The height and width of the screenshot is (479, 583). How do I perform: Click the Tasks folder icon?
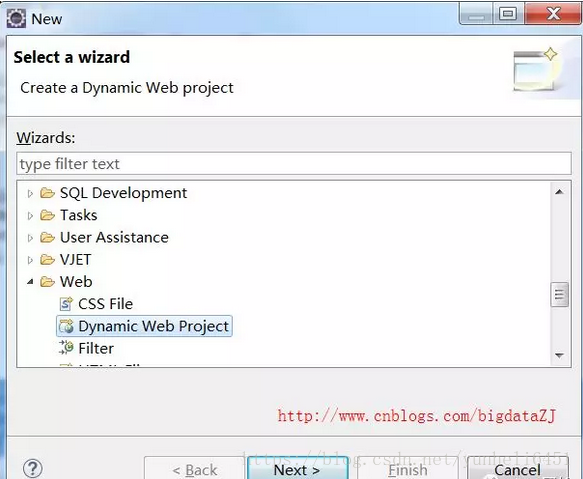47,215
